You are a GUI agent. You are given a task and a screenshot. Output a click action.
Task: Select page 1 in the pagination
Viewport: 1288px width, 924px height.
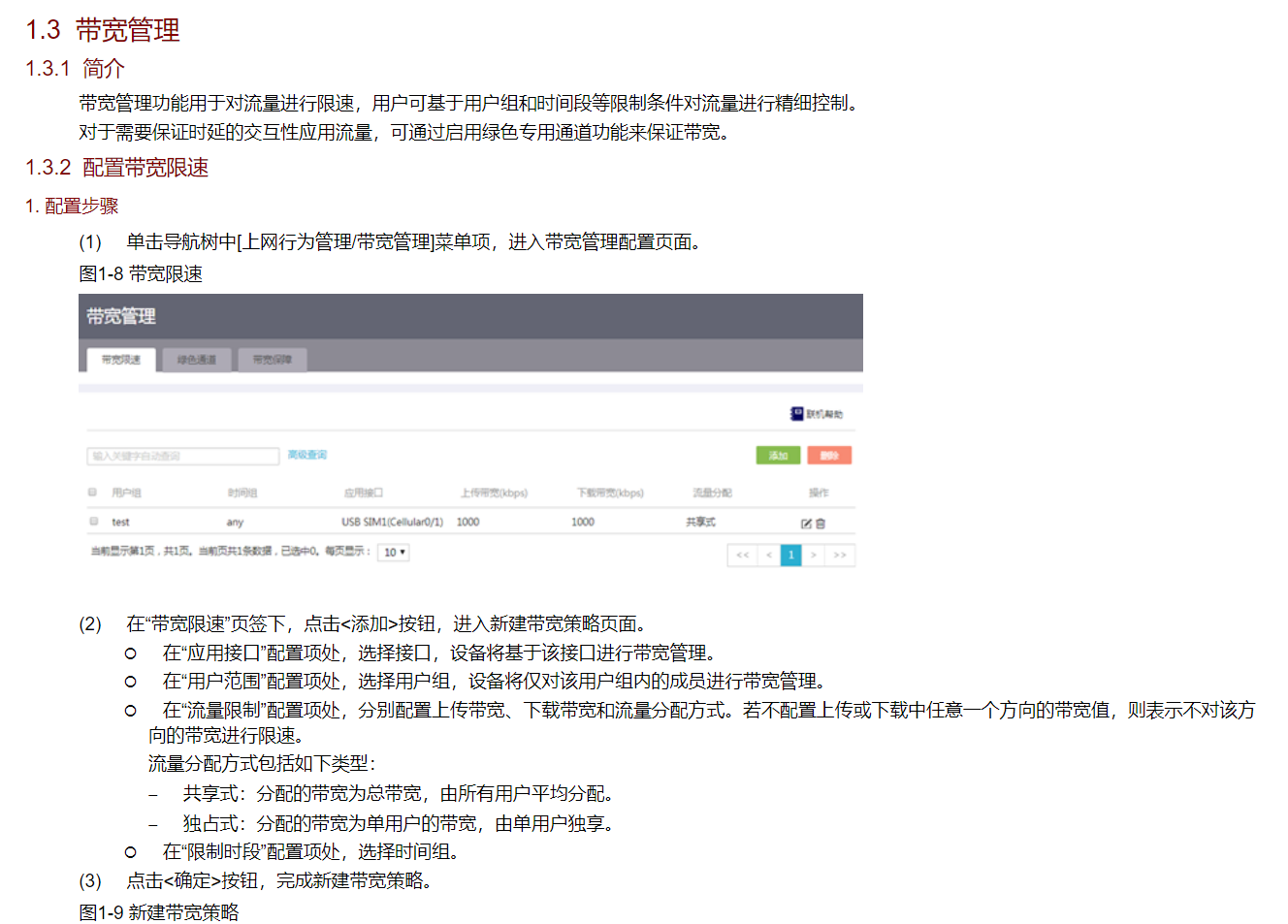point(791,556)
